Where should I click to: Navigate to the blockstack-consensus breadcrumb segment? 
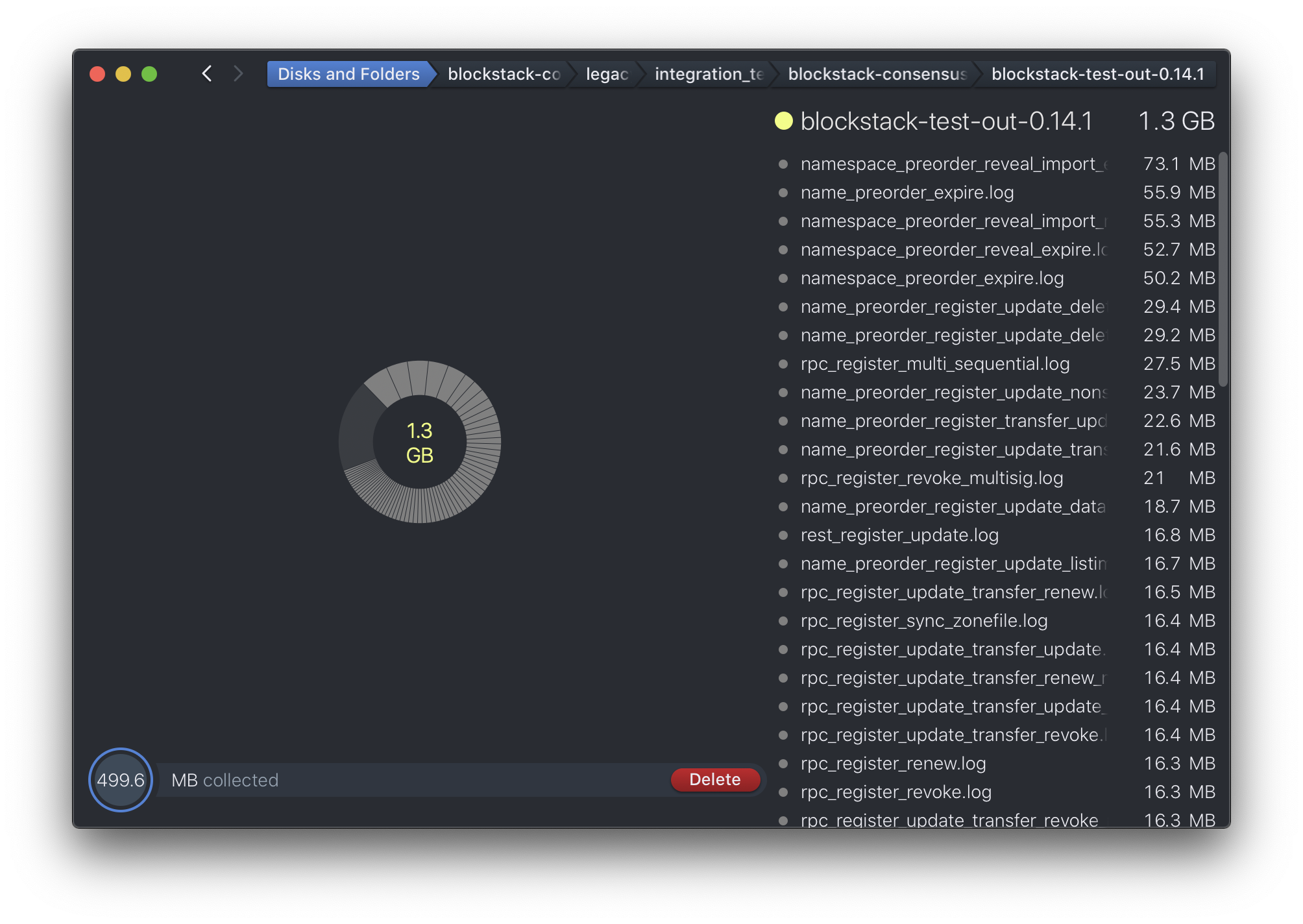pos(876,73)
